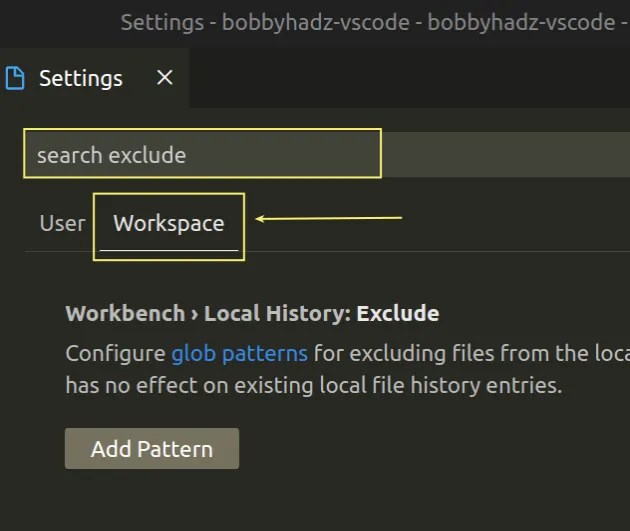630x531 pixels.
Task: Close the Settings editor tab
Action: tap(165, 78)
